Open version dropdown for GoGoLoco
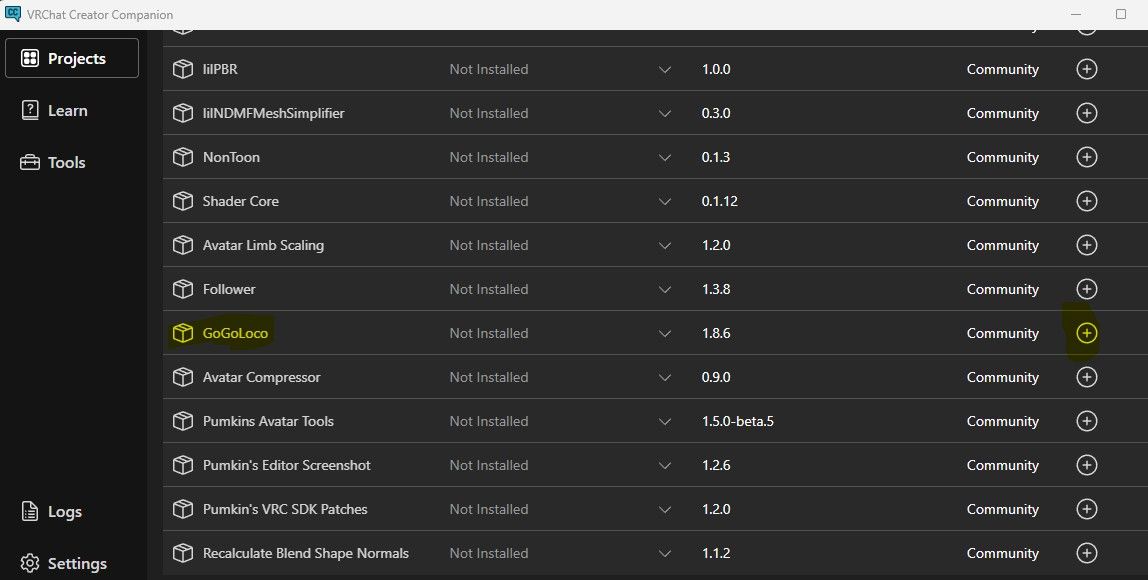1148x580 pixels. [x=664, y=333]
